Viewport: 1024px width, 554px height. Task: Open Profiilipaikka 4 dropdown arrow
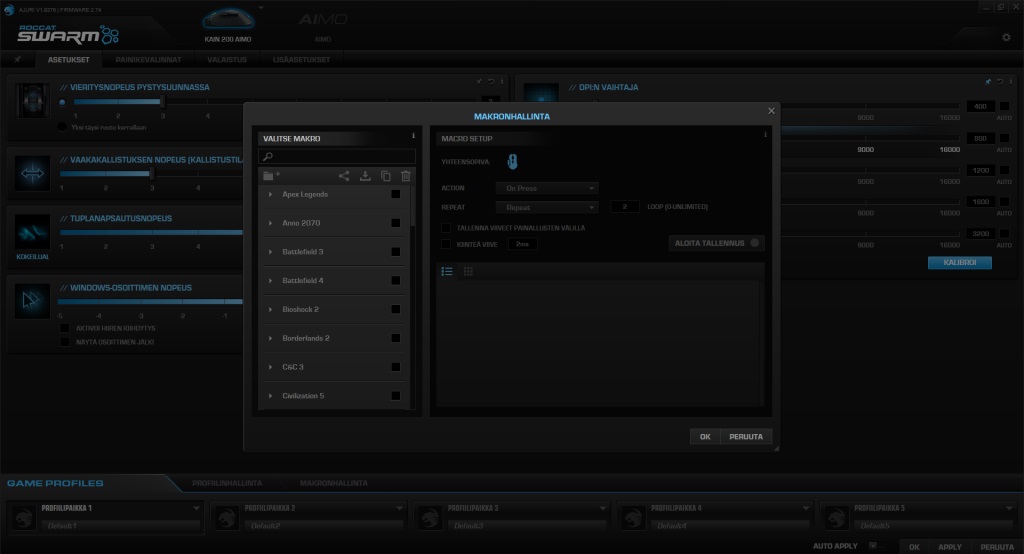[x=805, y=508]
